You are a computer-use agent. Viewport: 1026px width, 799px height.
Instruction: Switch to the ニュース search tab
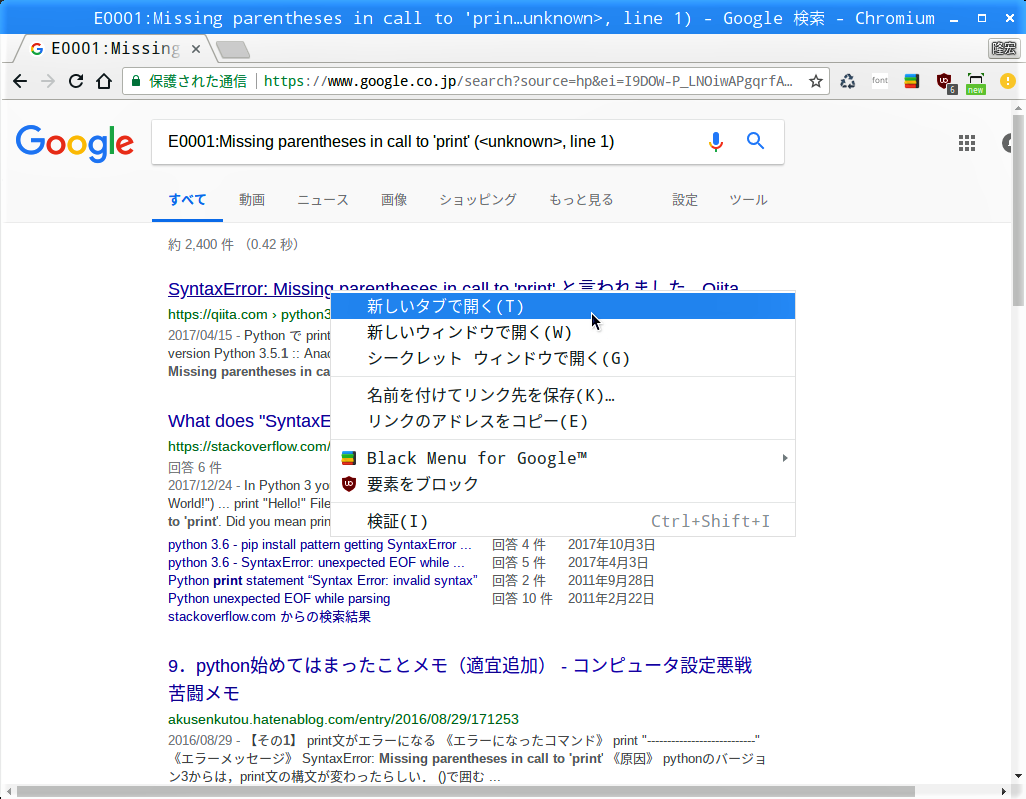(x=323, y=200)
